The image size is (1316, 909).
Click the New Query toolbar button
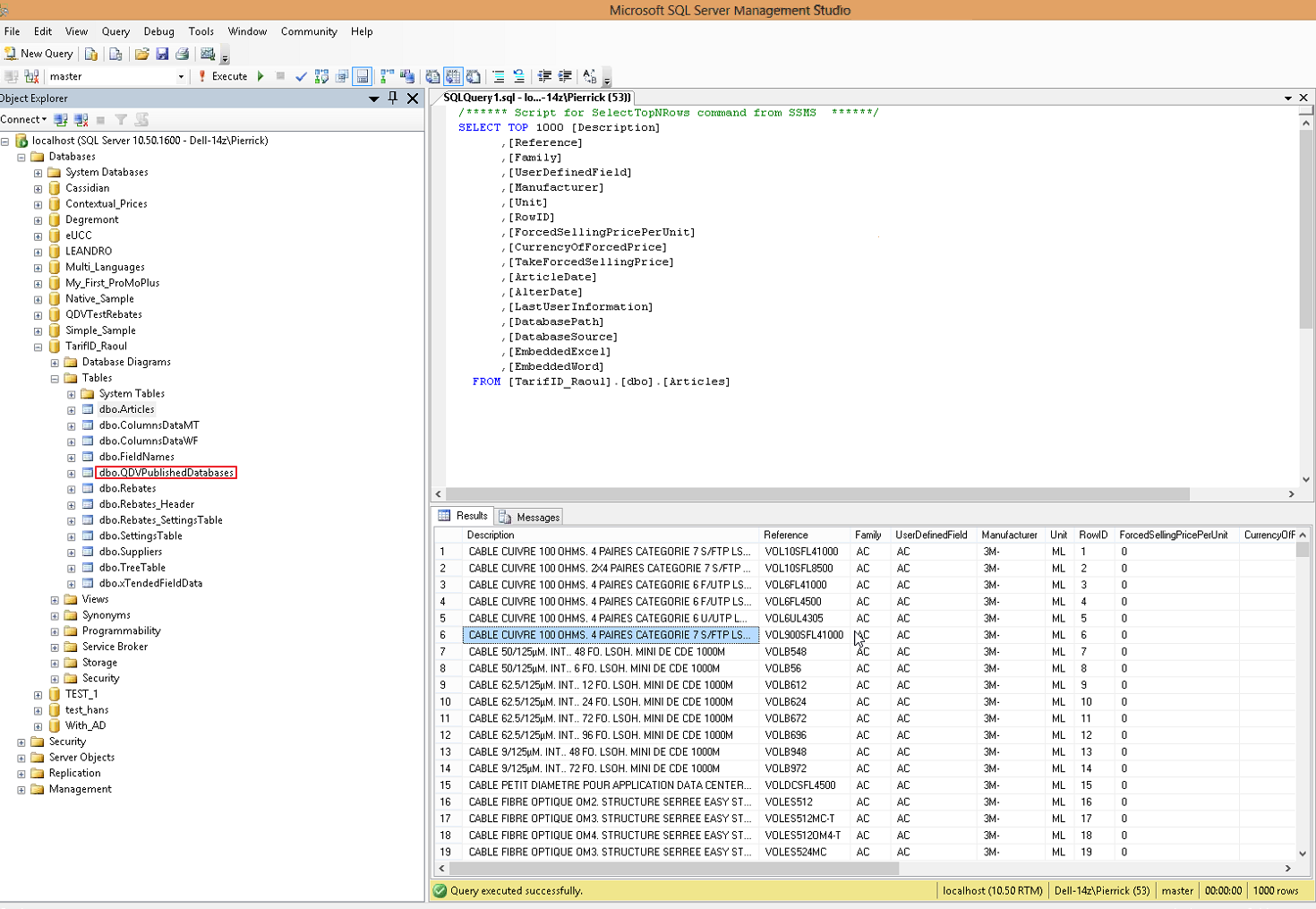[x=38, y=54]
